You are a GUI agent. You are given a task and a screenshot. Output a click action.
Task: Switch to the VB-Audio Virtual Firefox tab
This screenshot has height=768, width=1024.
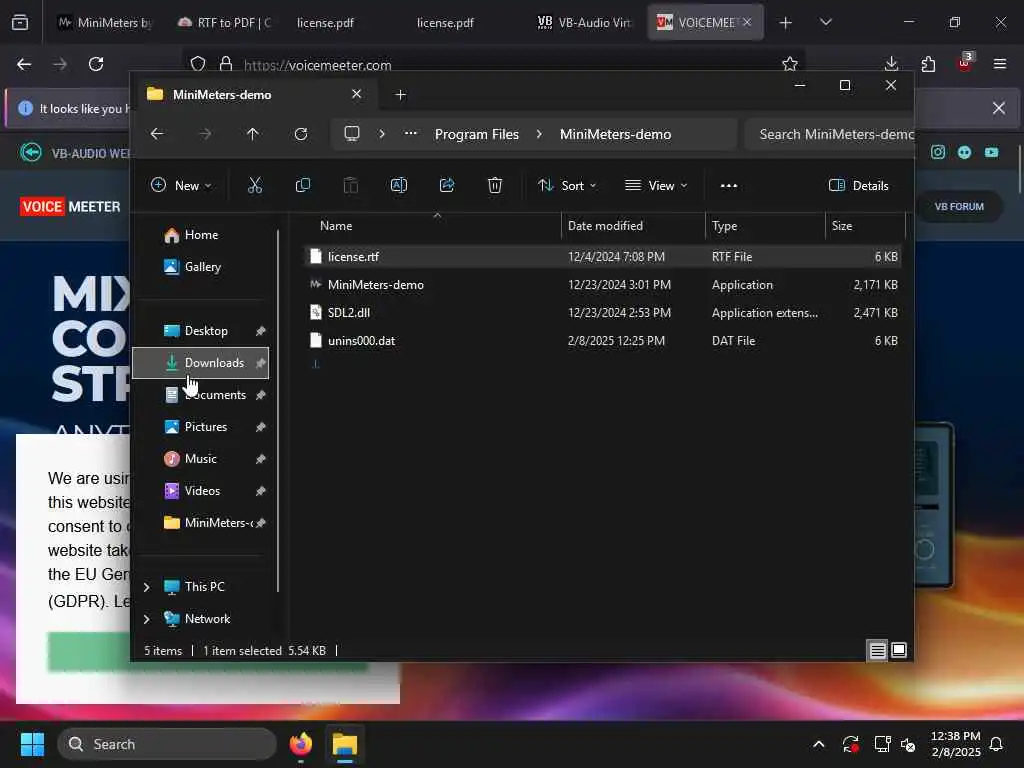(x=584, y=23)
